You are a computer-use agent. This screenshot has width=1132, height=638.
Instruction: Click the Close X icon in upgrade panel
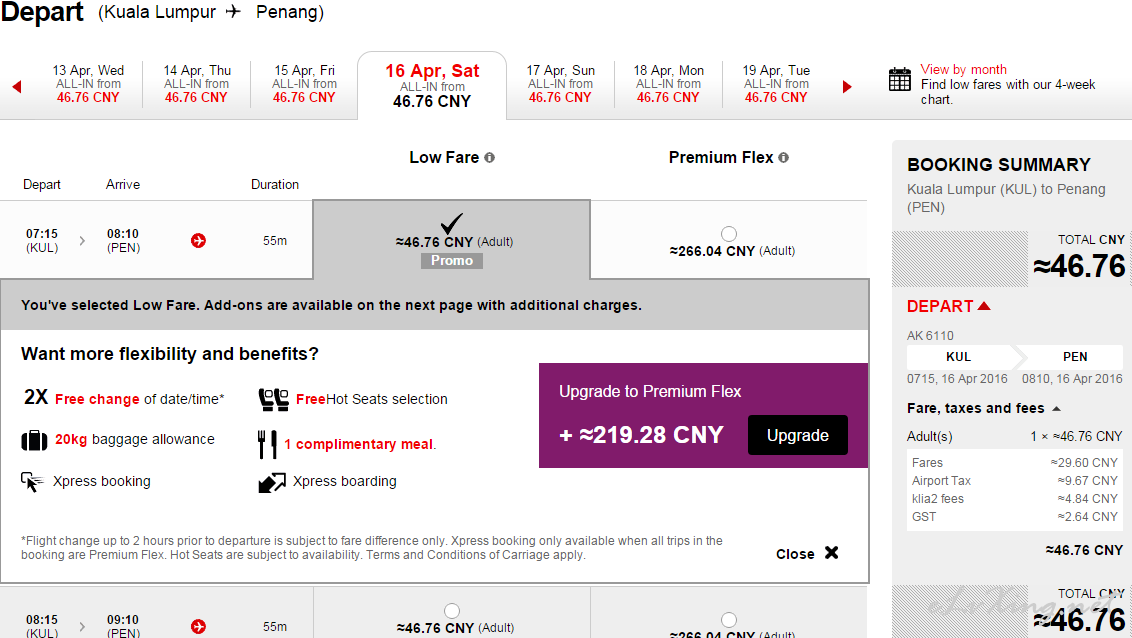tap(832, 553)
